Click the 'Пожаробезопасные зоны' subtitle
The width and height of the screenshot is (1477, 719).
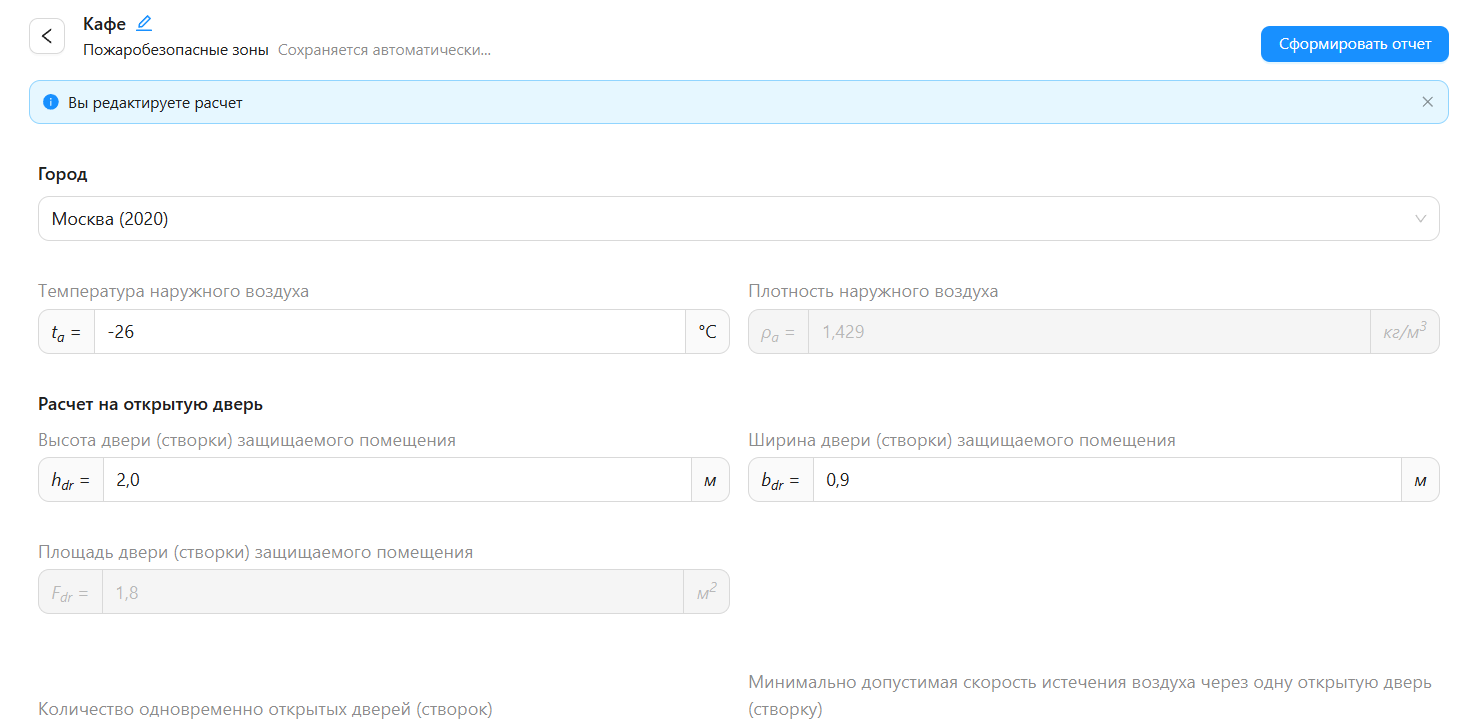pyautogui.click(x=176, y=49)
